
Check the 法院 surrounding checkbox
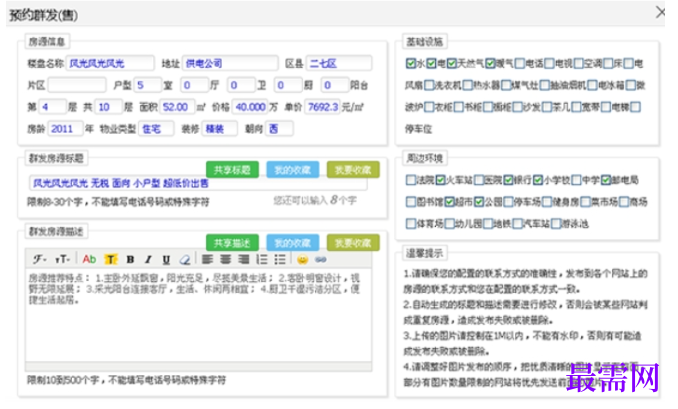pos(410,180)
